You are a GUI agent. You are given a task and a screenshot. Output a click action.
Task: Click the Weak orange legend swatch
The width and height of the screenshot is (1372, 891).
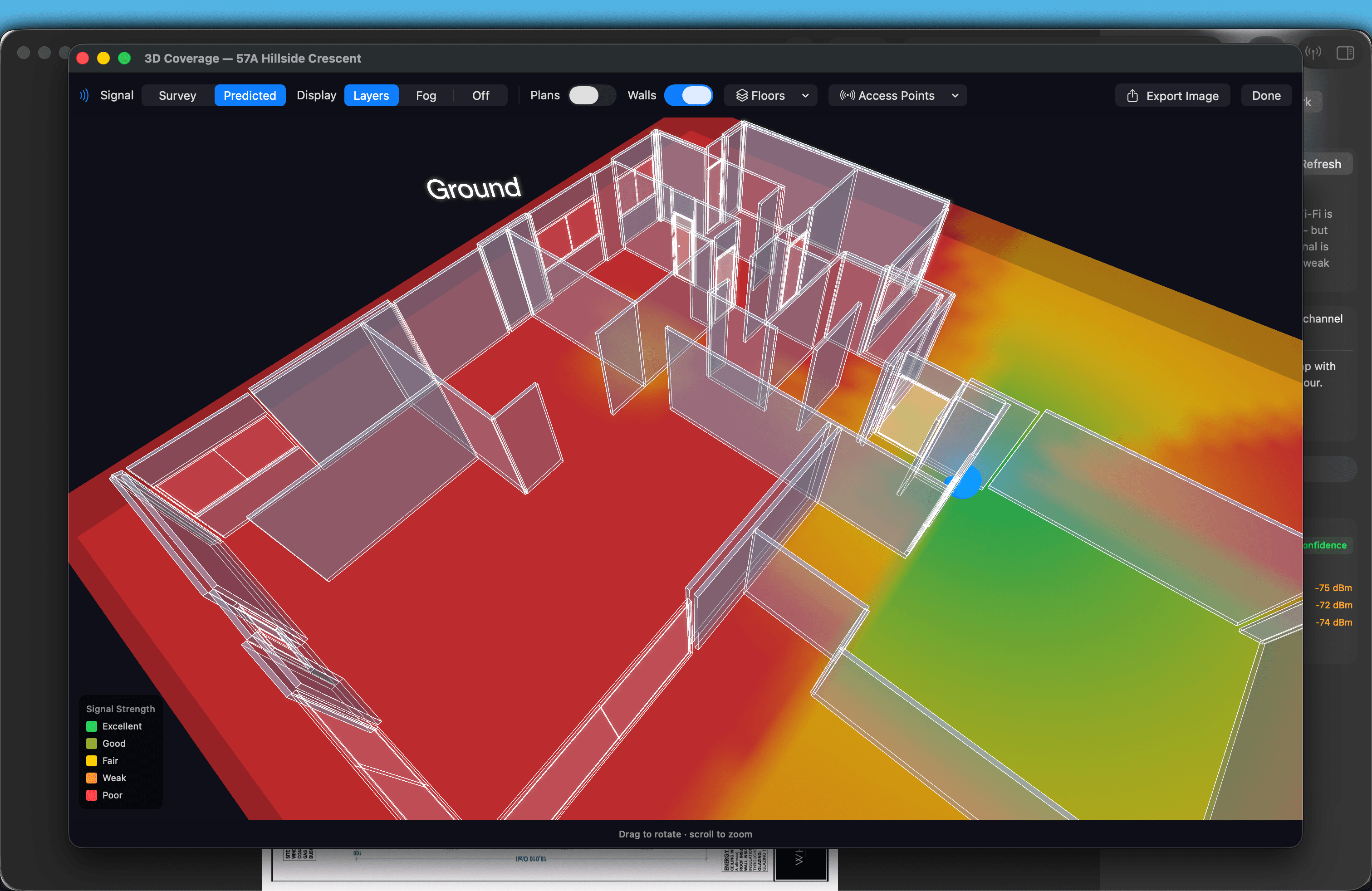(x=92, y=778)
